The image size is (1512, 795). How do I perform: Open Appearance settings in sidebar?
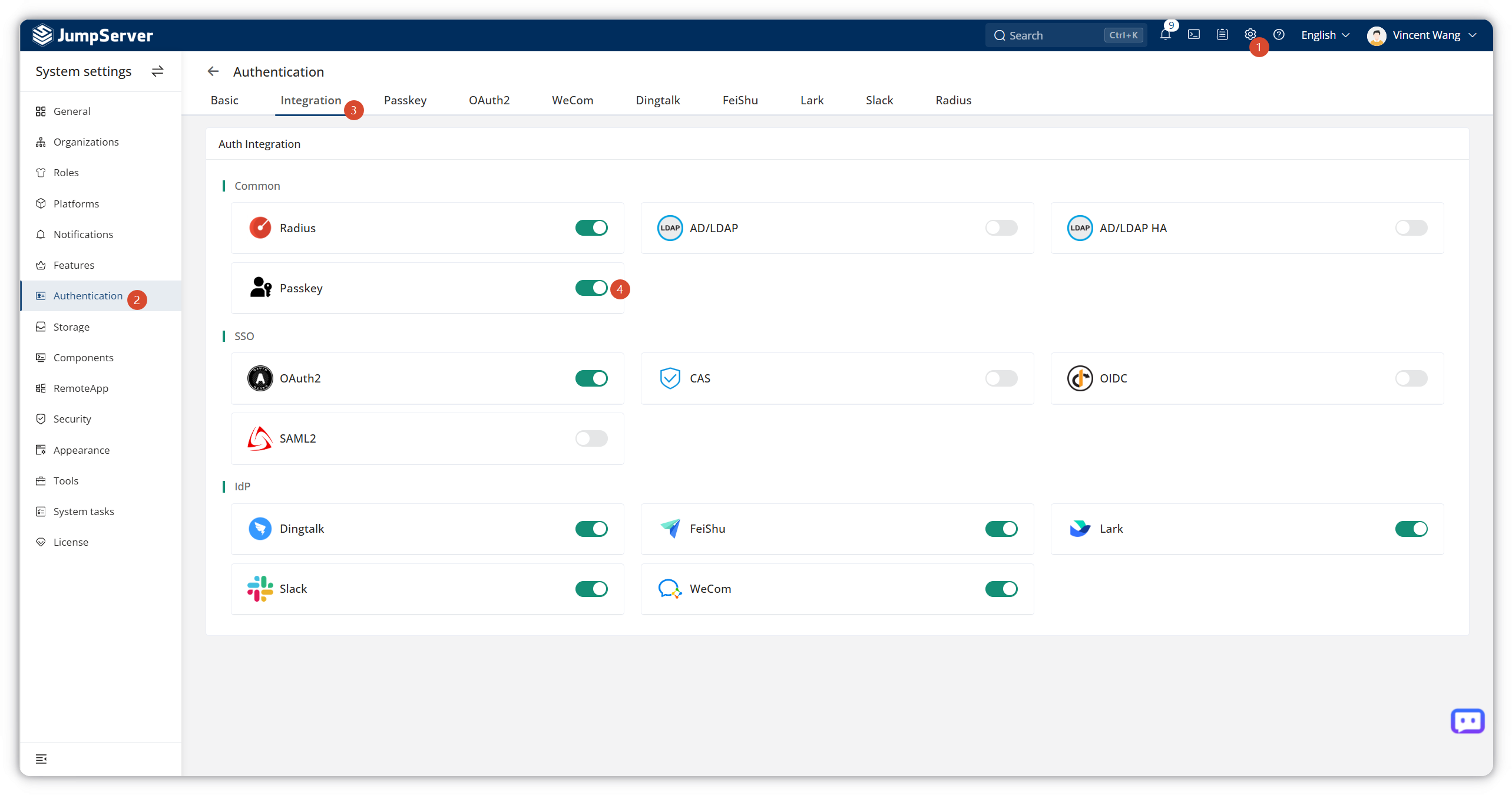(101, 450)
